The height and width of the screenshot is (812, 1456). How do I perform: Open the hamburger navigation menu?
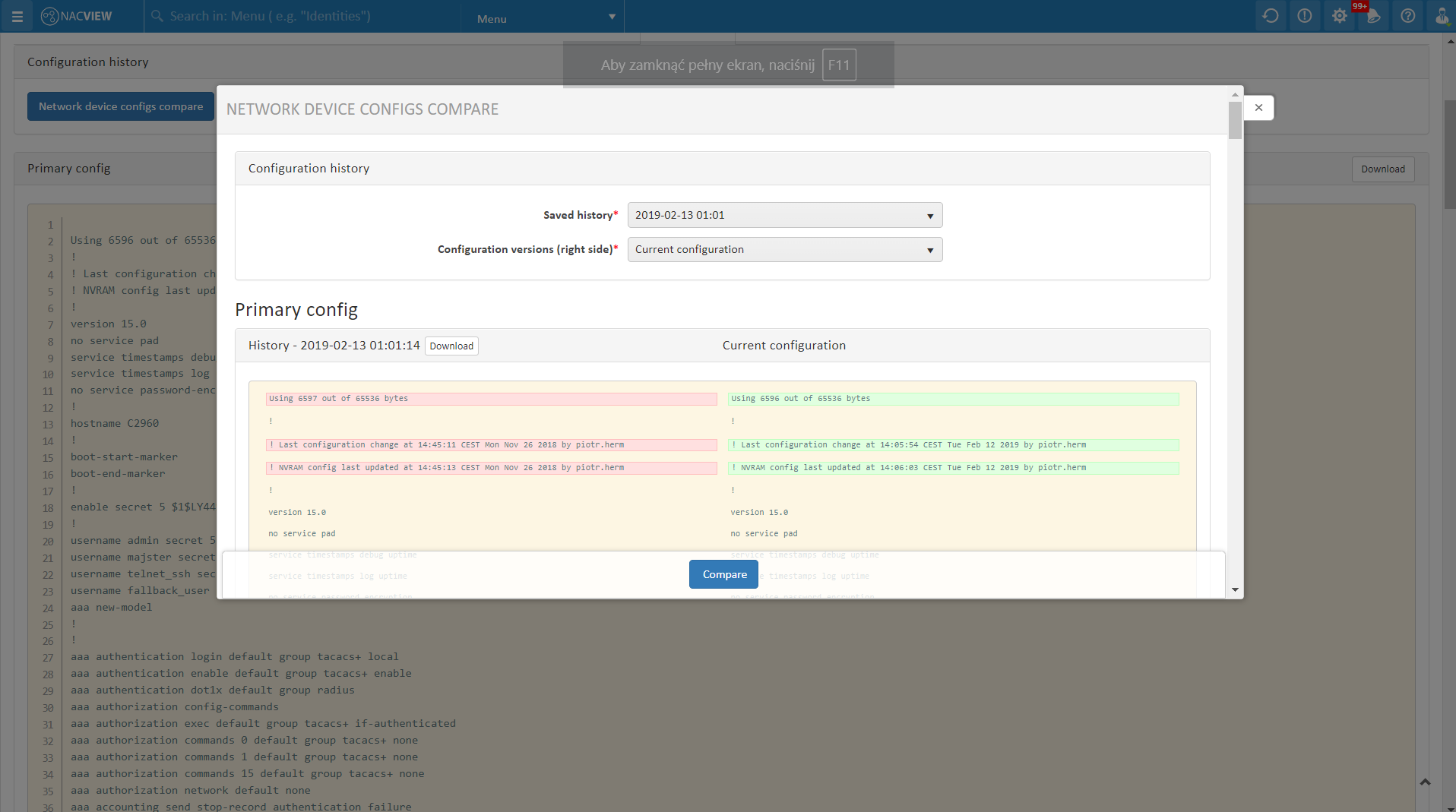click(17, 16)
